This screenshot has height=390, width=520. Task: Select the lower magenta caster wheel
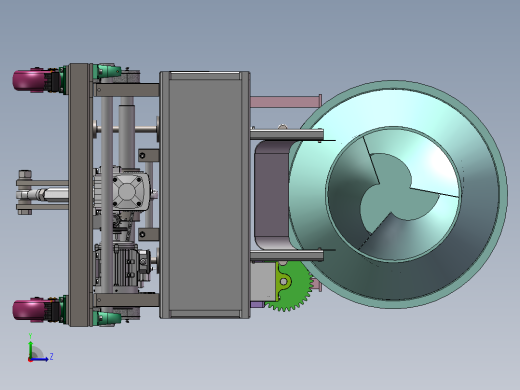coord(29,311)
